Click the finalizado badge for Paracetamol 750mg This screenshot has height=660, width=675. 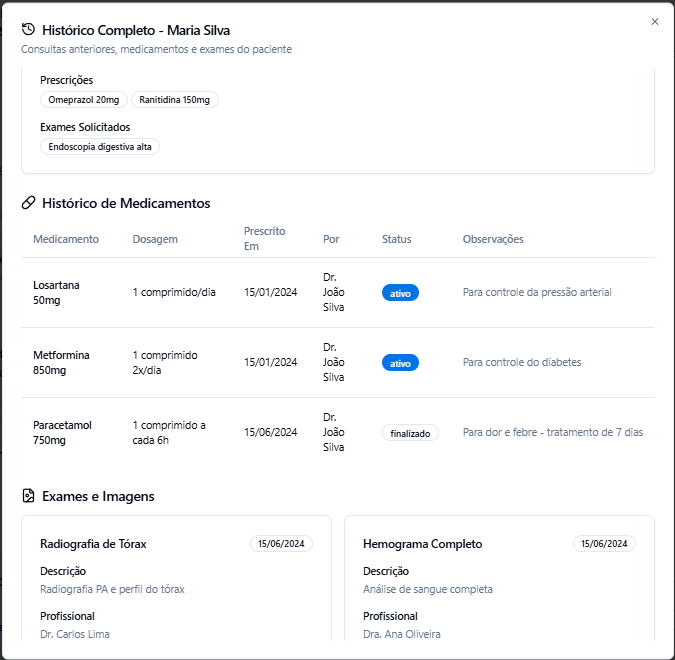click(x=410, y=433)
